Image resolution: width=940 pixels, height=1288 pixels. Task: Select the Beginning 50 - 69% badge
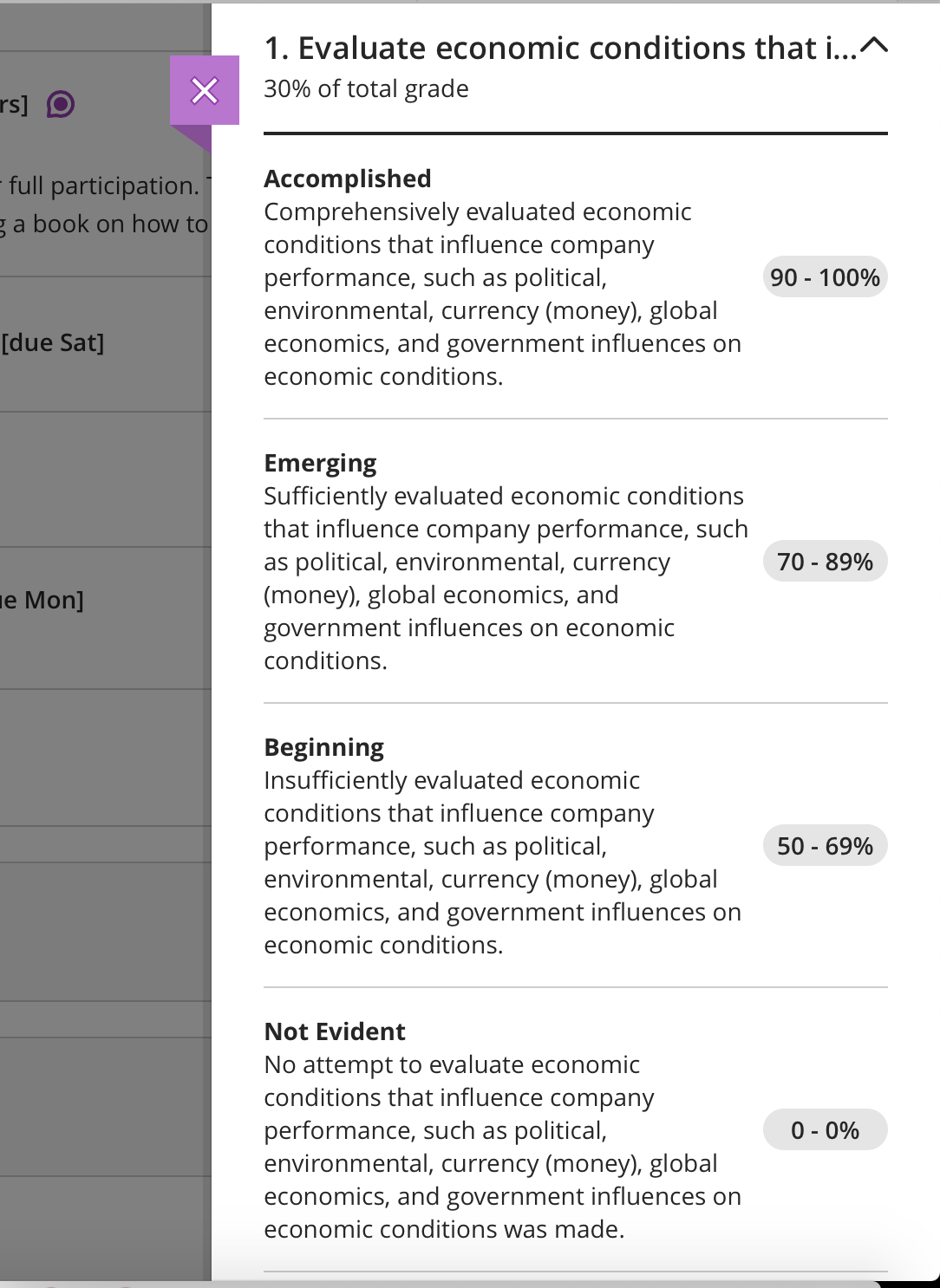(825, 846)
